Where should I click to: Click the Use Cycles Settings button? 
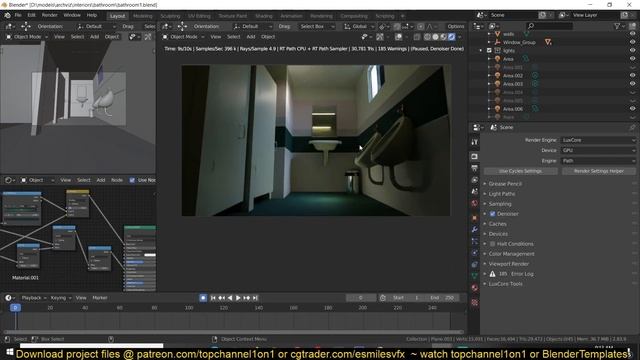(x=520, y=171)
